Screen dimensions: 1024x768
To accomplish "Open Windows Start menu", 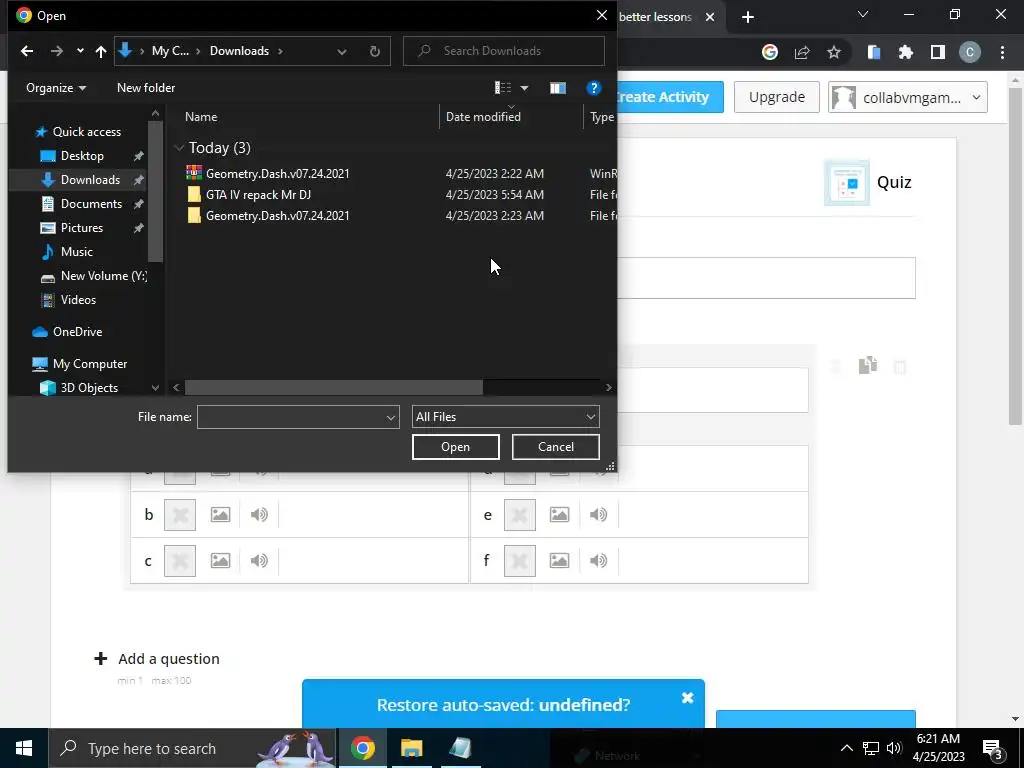I will (24, 748).
